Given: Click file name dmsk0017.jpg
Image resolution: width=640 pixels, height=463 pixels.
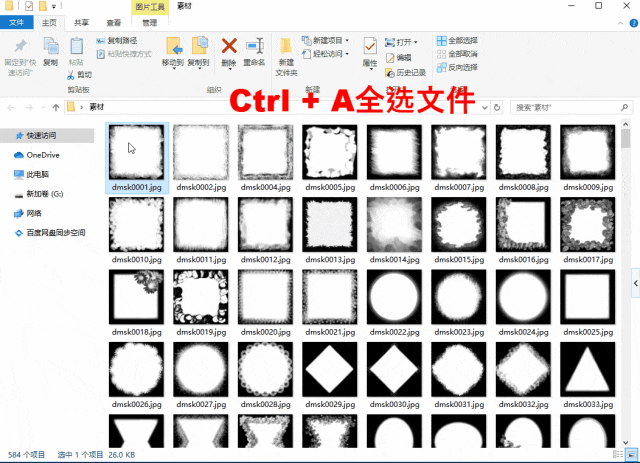Looking at the screenshot, I should pos(588,260).
